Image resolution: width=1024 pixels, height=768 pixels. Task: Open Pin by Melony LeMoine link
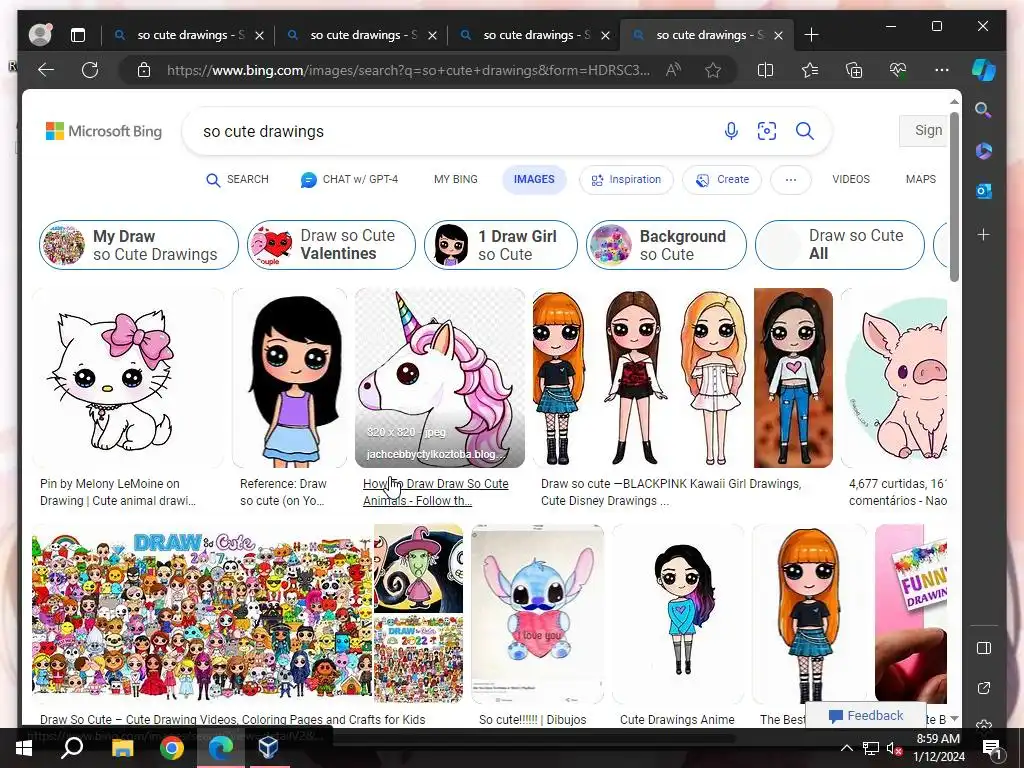pyautogui.click(x=118, y=492)
